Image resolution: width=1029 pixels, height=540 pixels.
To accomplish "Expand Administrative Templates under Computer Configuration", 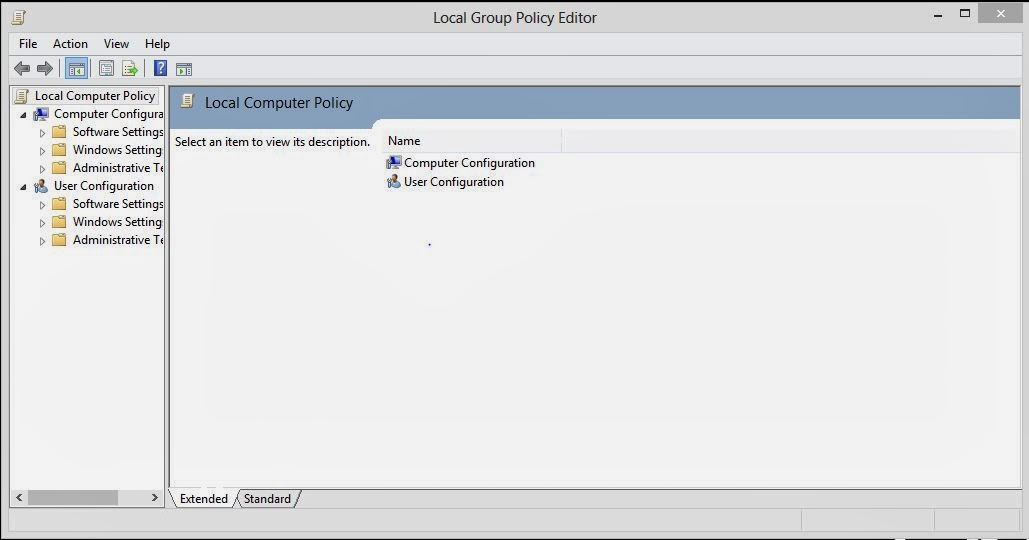I will point(43,169).
